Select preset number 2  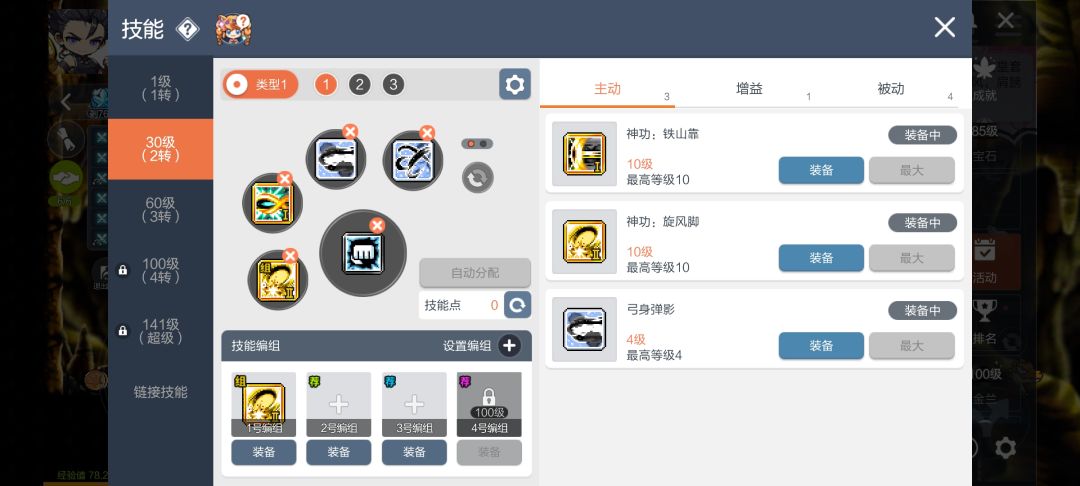click(359, 85)
